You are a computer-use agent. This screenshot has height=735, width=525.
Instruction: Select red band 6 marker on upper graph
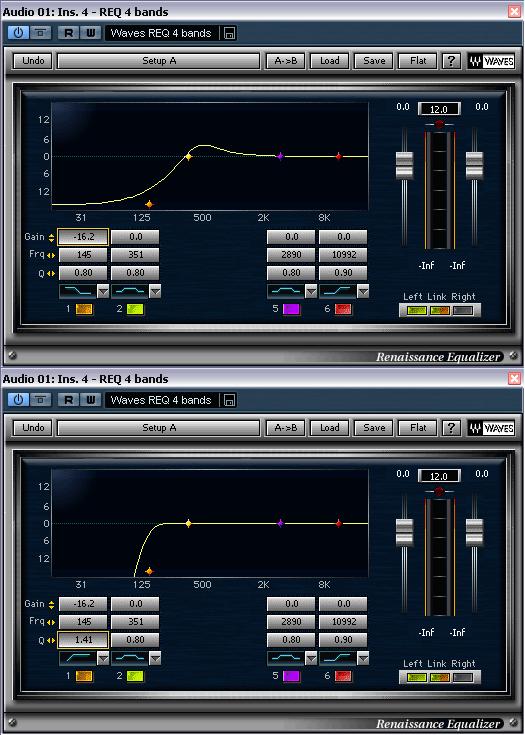point(339,157)
